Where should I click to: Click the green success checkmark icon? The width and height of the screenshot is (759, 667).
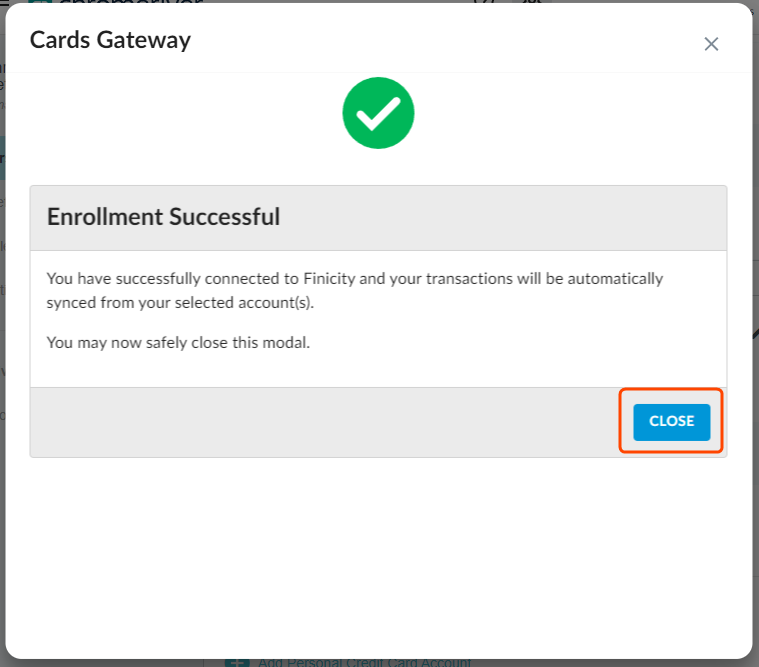378,114
